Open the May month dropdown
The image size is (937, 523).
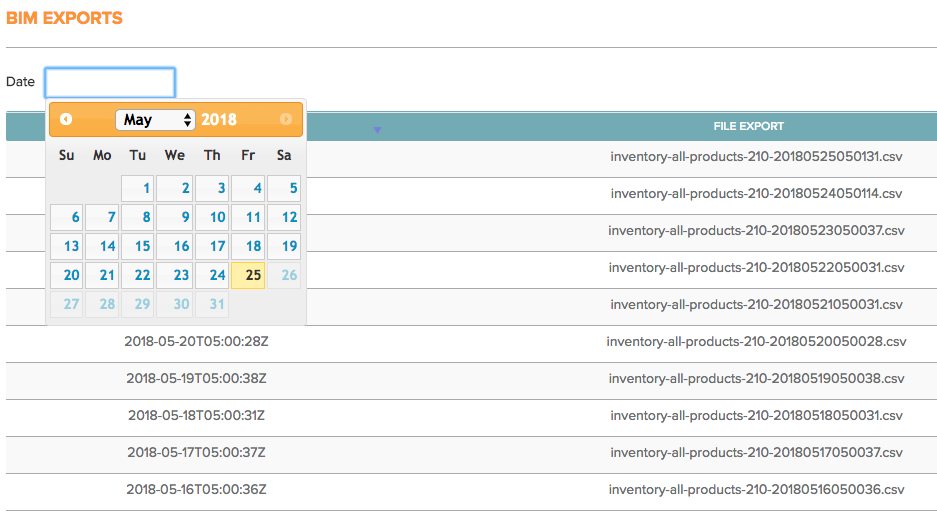pos(156,120)
